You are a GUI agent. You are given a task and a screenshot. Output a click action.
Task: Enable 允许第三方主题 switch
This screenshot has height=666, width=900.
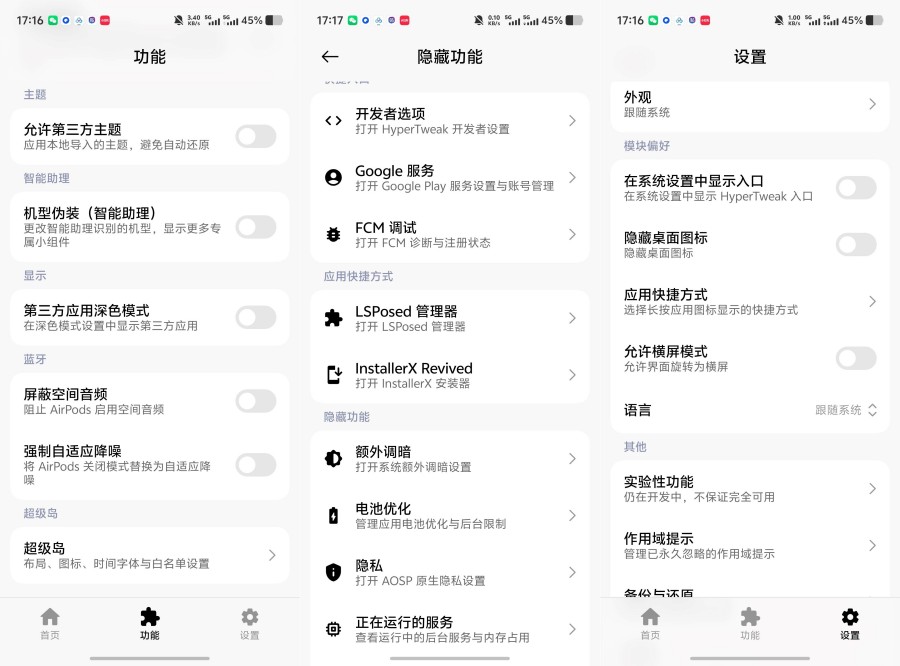click(256, 137)
